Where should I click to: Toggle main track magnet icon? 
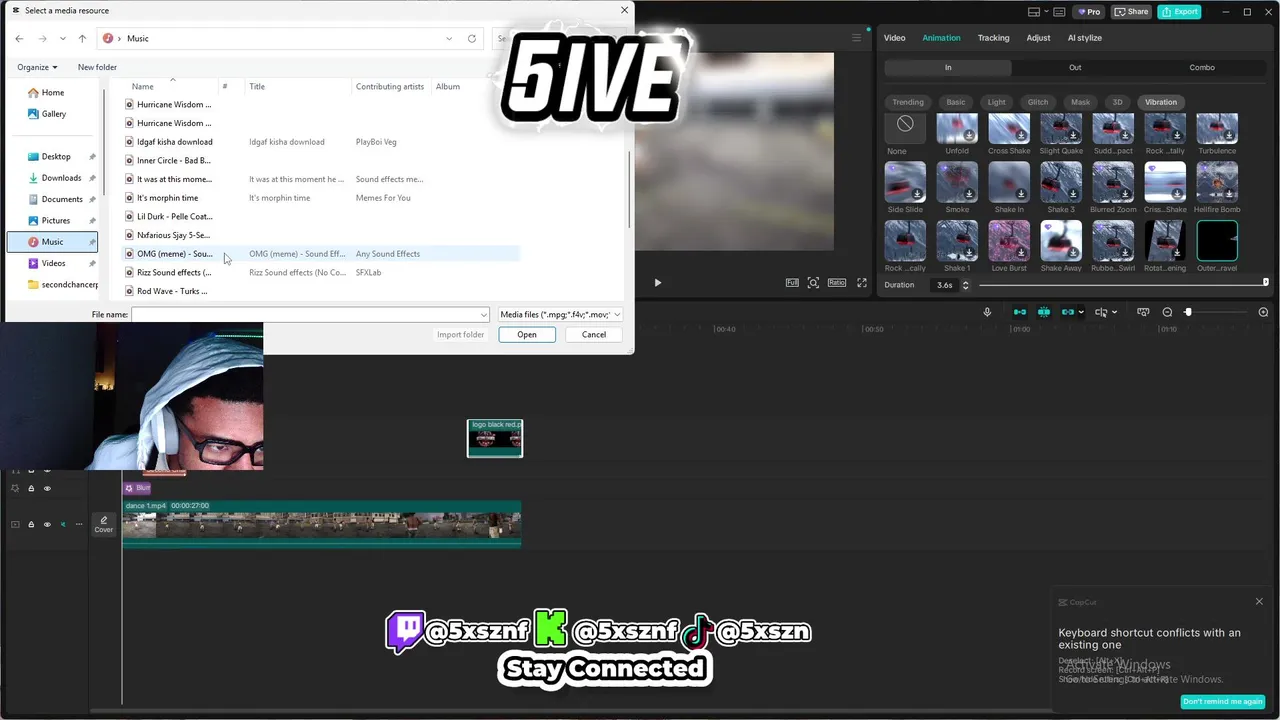pos(1020,312)
